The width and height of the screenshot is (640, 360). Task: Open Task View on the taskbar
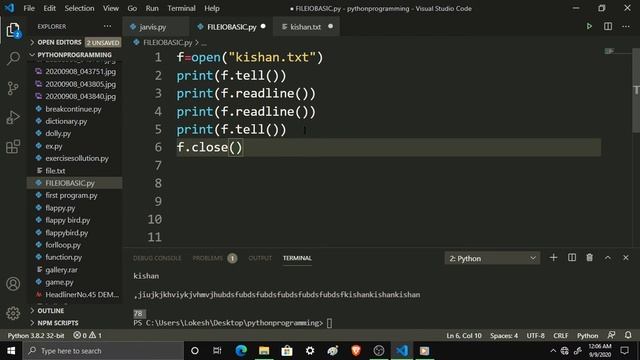point(217,351)
